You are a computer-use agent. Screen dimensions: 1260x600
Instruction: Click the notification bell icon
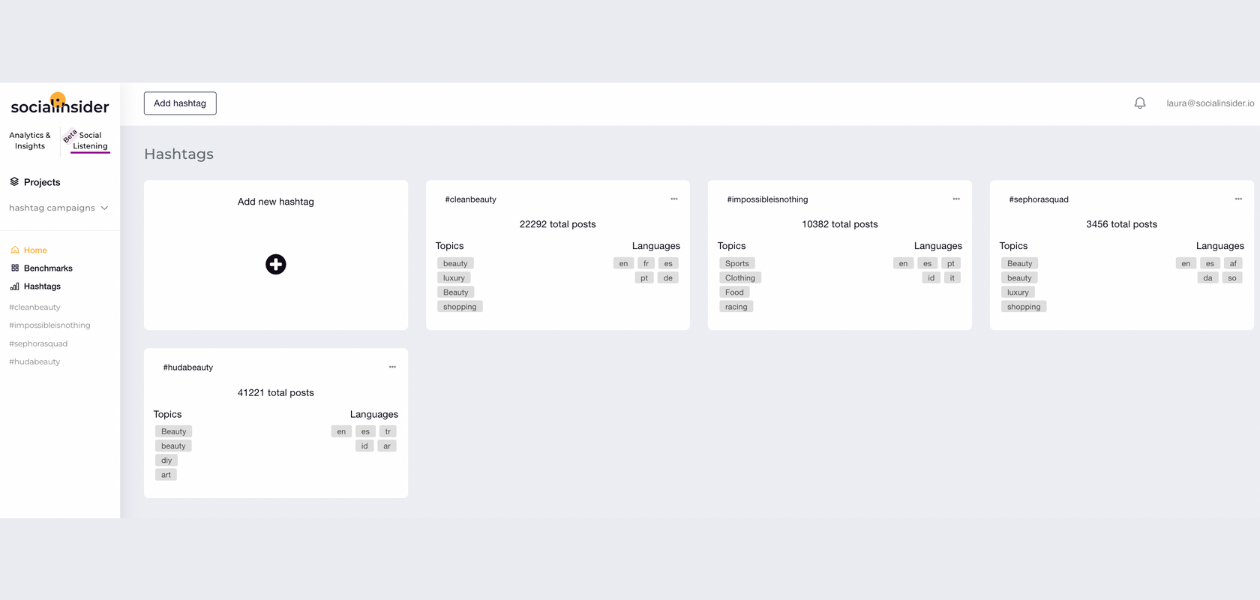(1139, 103)
